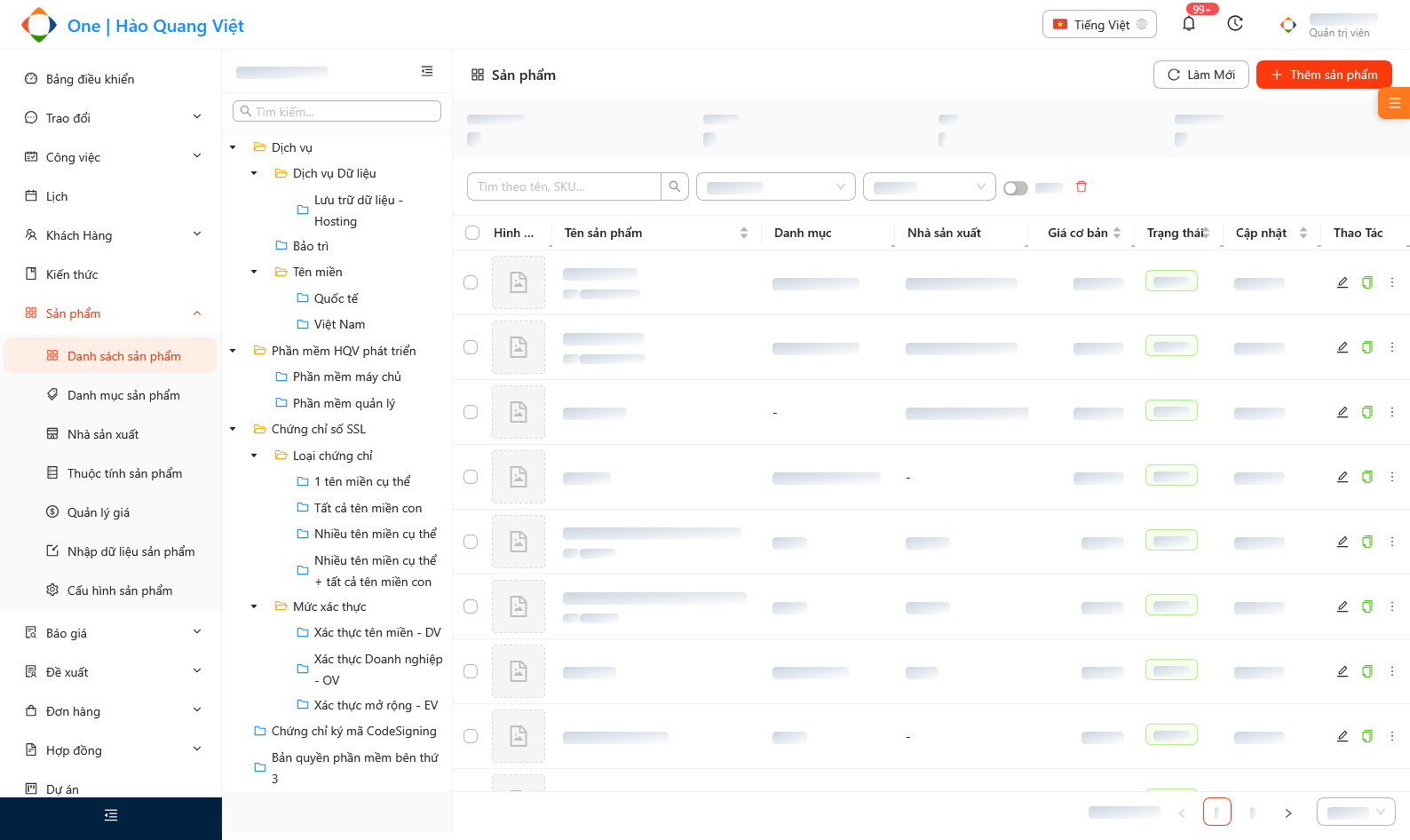Open Bảng điều khiển in sidebar
The height and width of the screenshot is (840, 1410).
pyautogui.click(x=112, y=78)
